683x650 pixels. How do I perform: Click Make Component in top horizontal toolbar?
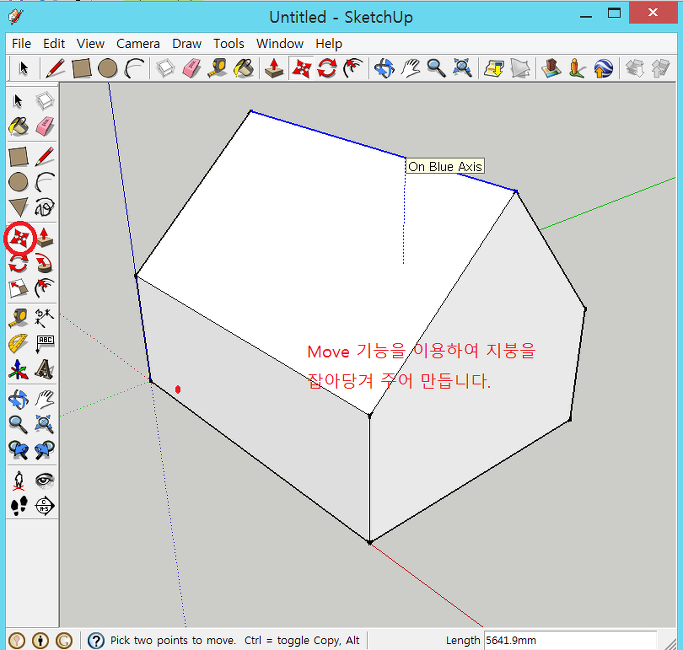click(166, 68)
